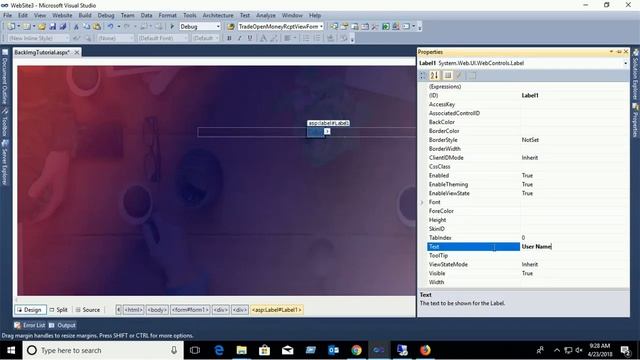Click the New Project icon
This screenshot has width=640, height=360.
pyautogui.click(x=11, y=27)
